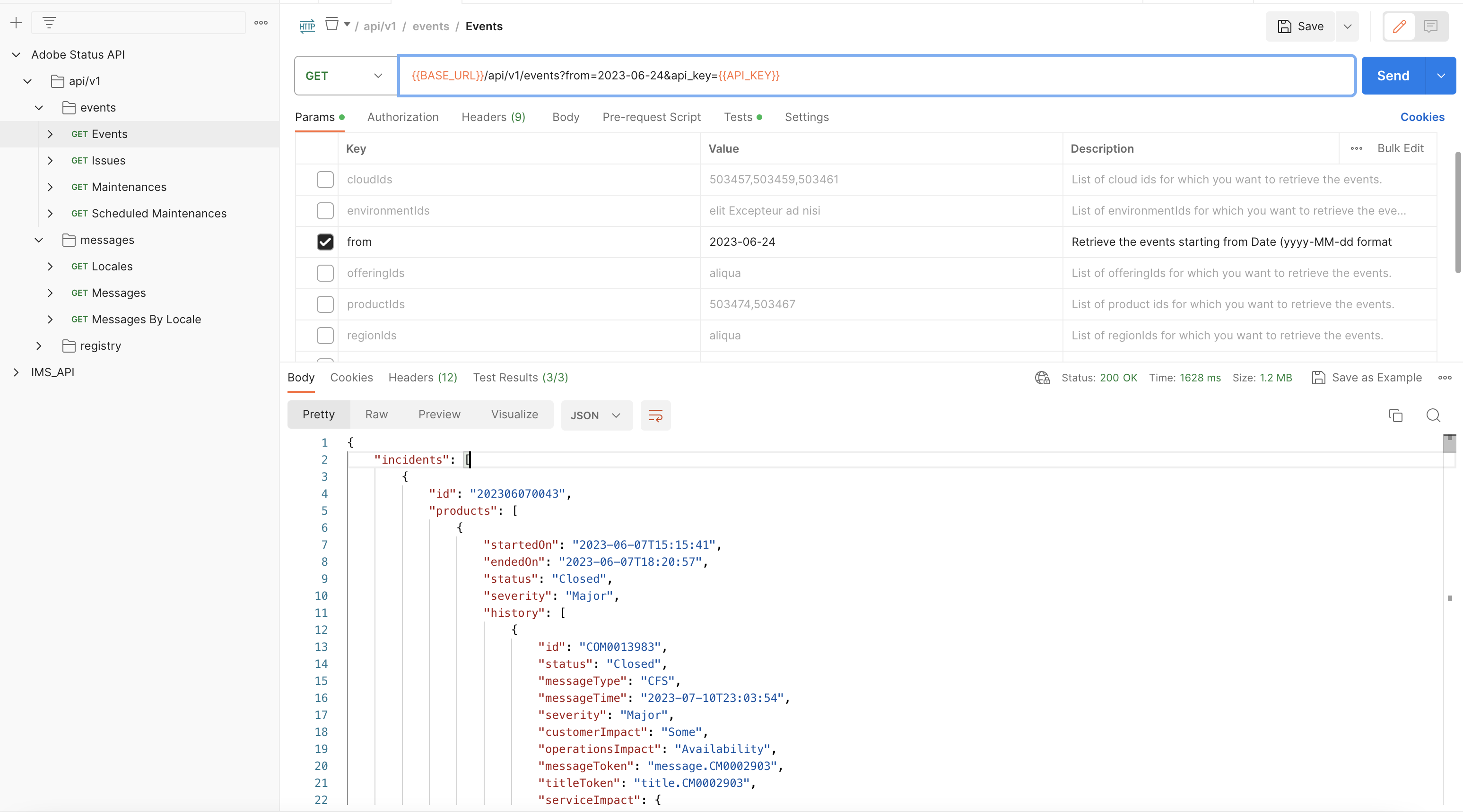Click the events folder icon
1463x812 pixels.
(x=69, y=107)
